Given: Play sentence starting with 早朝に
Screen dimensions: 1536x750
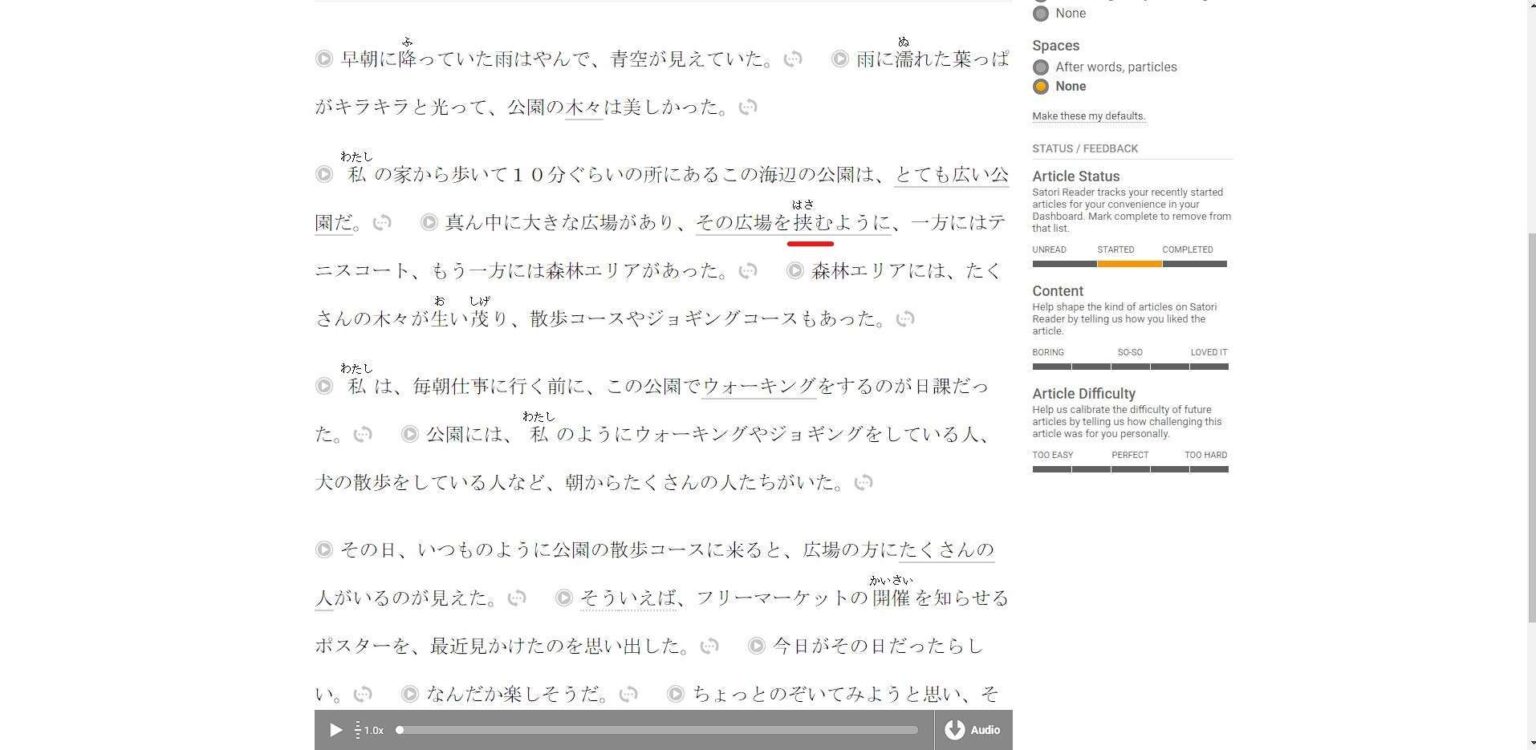Looking at the screenshot, I should pyautogui.click(x=324, y=59).
